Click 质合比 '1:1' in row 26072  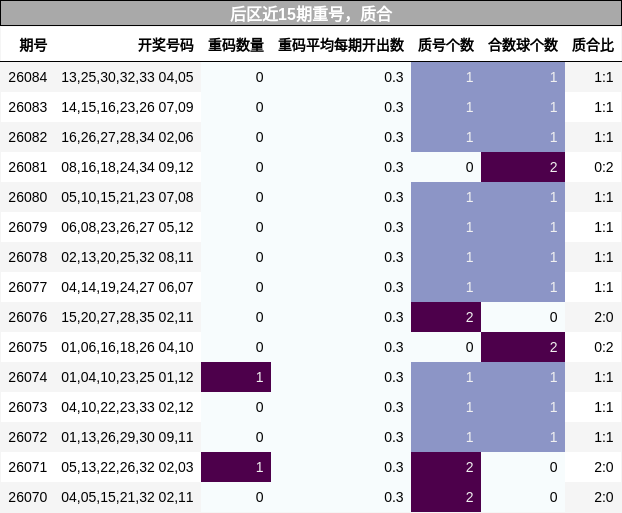pyautogui.click(x=604, y=437)
